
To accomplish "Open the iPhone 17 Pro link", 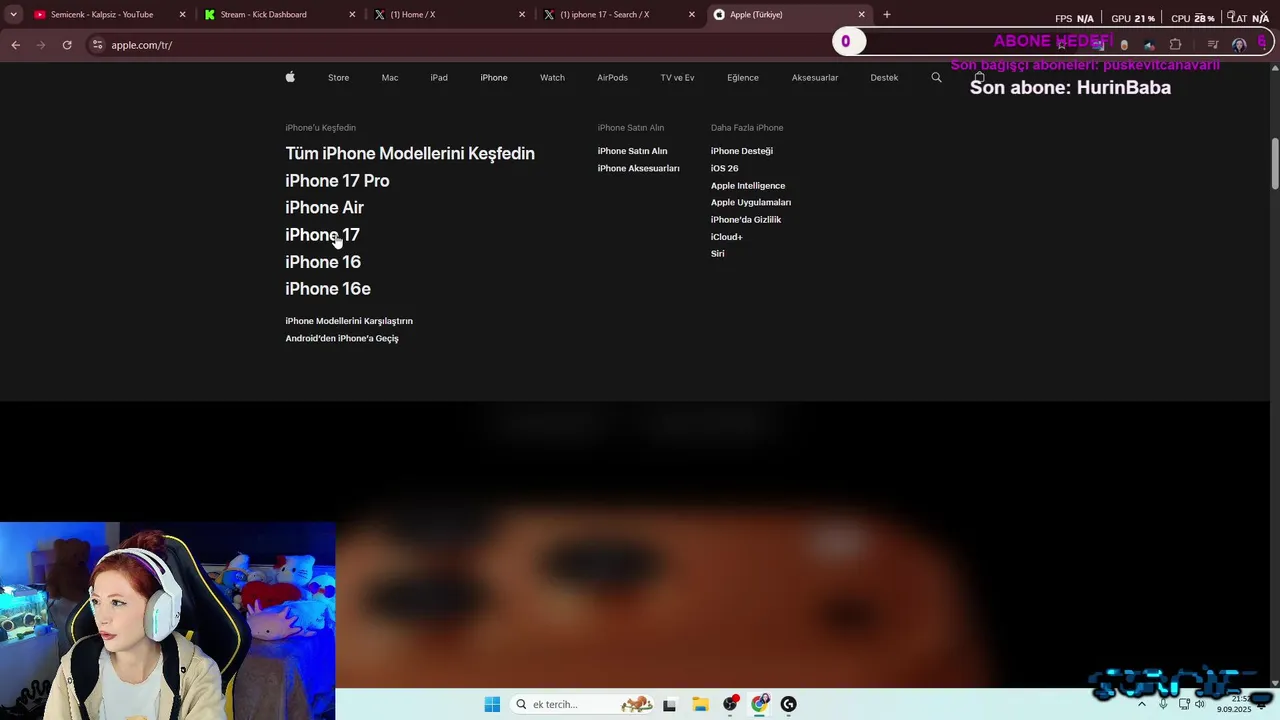I will click(x=337, y=181).
